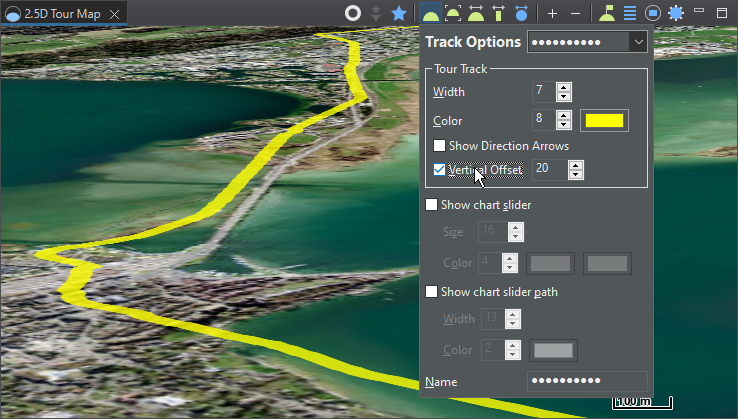Maximize the 2.5D Tour Map view
Screen dimensions: 738x419
click(x=722, y=13)
